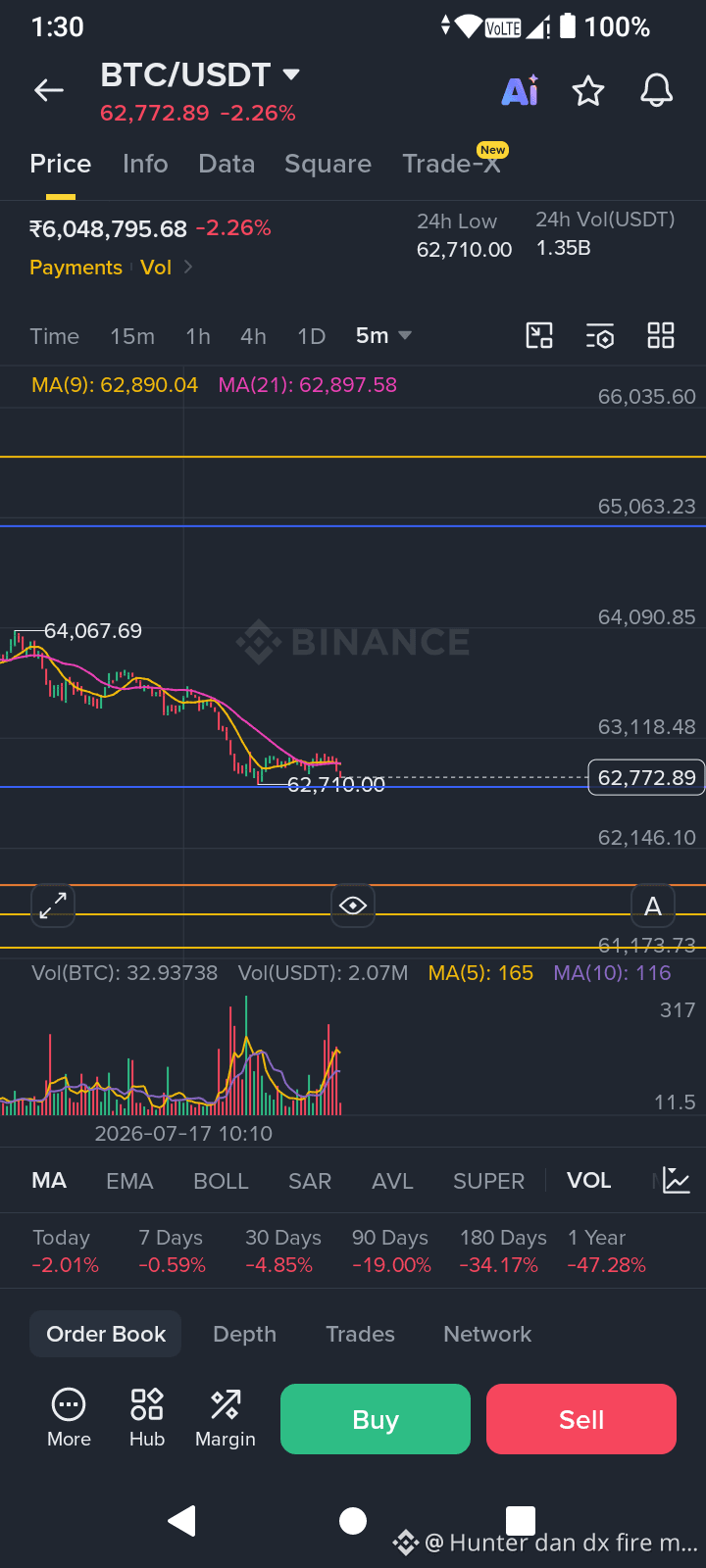Tap the Vol(BTC) 32.93738 label
Screen dimensions: 706x1568
click(x=125, y=973)
